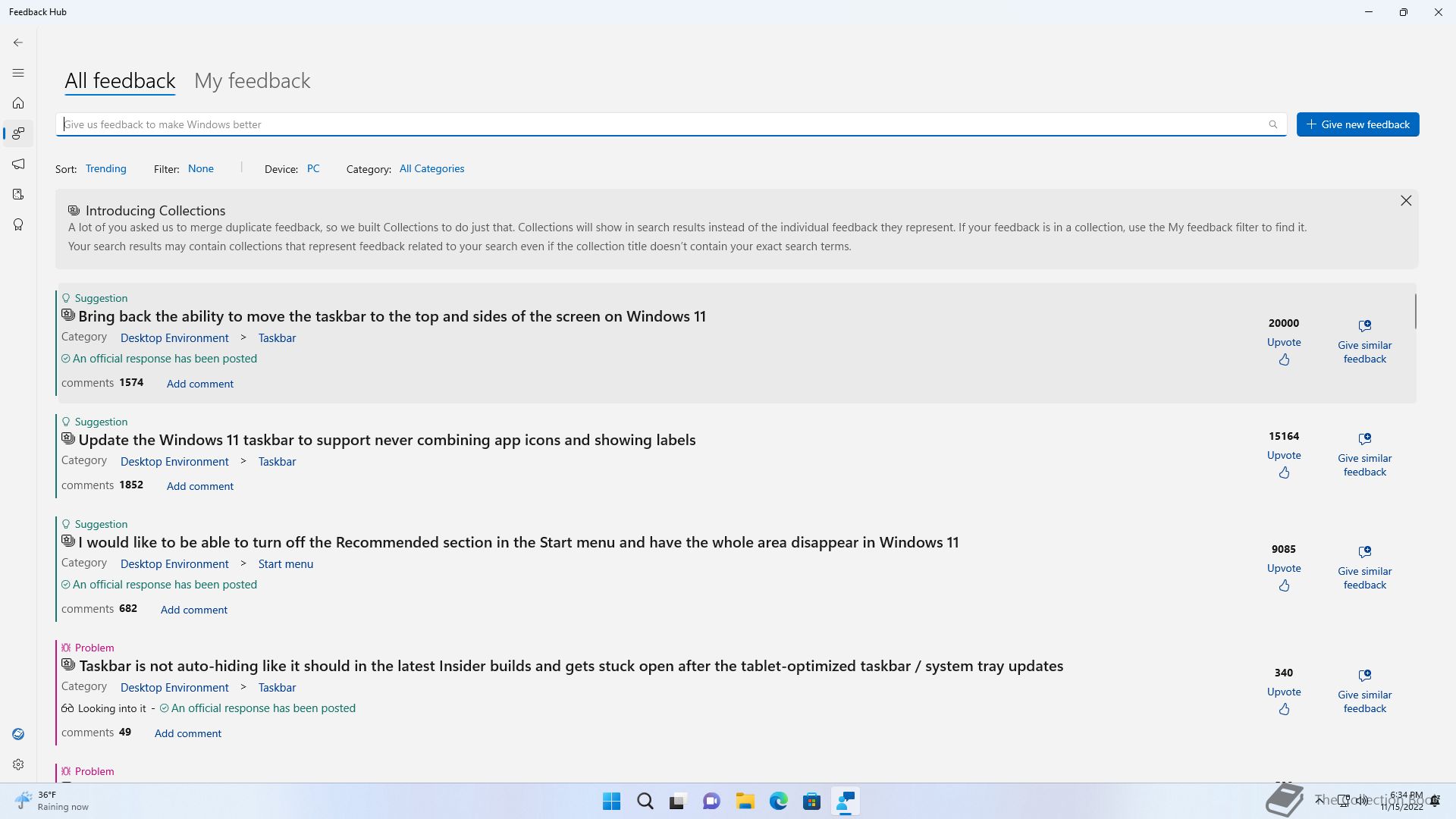Open the weather widget showing 36°F
The height and width of the screenshot is (819, 1456).
52,801
